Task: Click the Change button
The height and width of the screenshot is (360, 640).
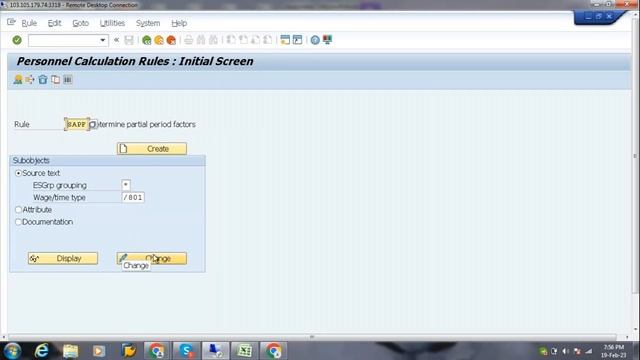Action: click(152, 258)
